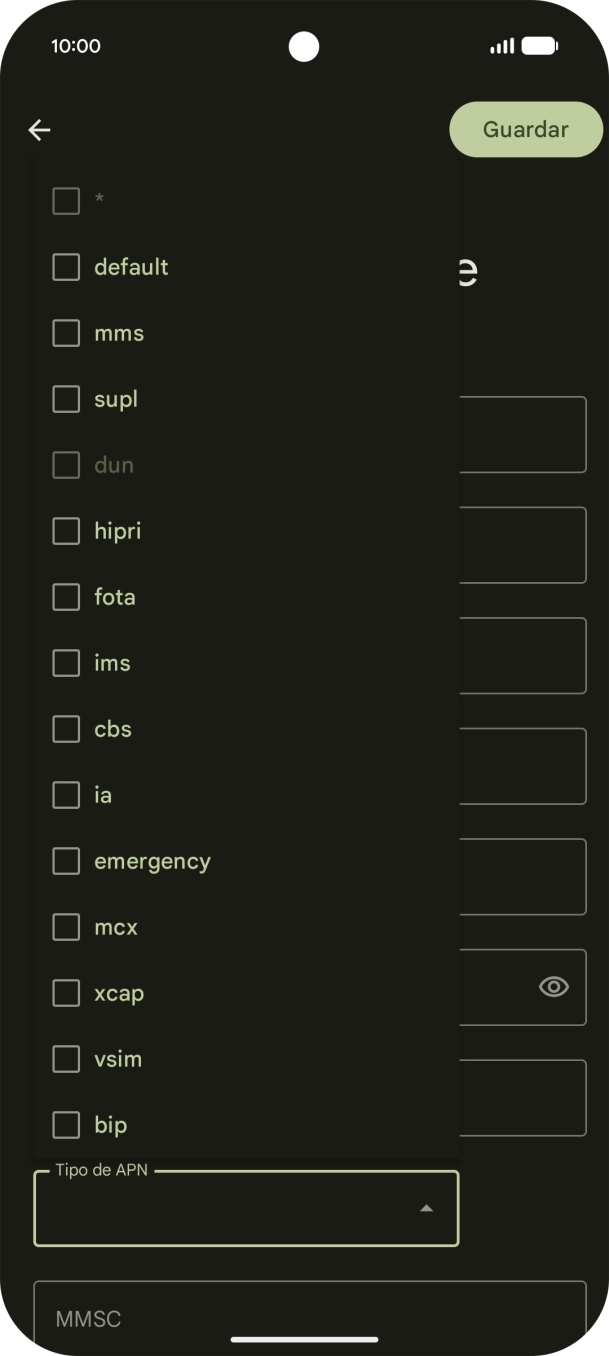609x1356 pixels.
Task: Collapse the Tipo de APN dropdown arrow
Action: click(426, 1208)
